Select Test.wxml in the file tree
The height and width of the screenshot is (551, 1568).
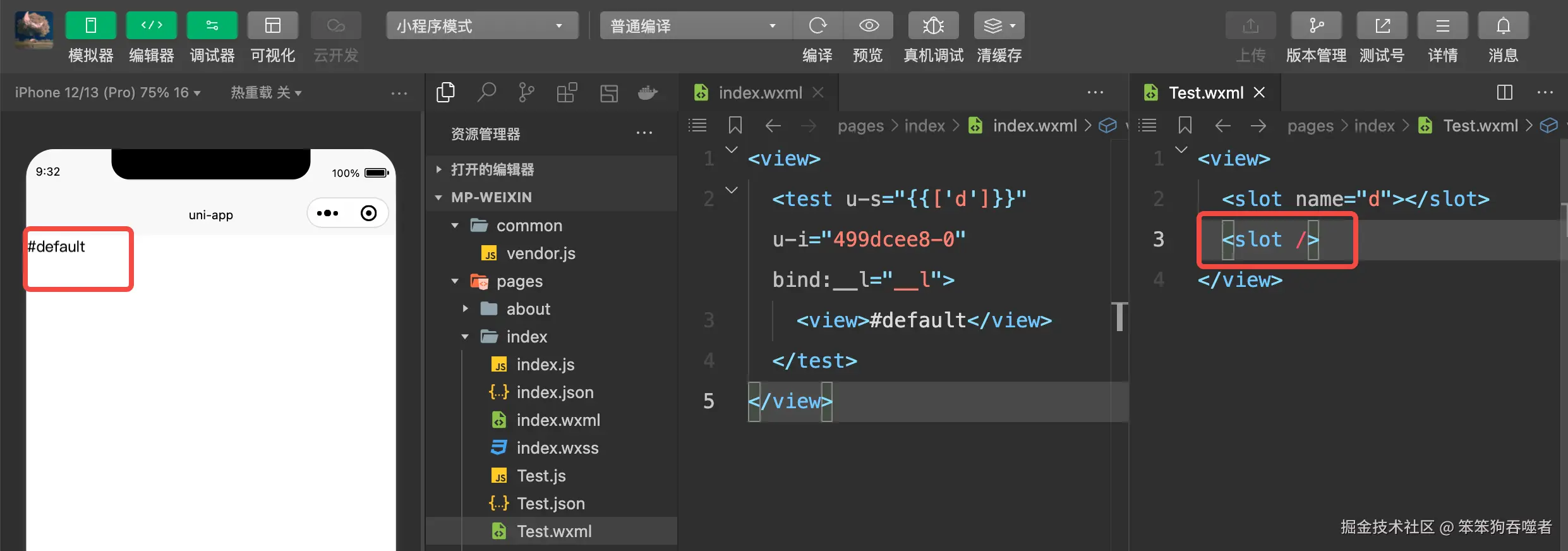point(551,531)
